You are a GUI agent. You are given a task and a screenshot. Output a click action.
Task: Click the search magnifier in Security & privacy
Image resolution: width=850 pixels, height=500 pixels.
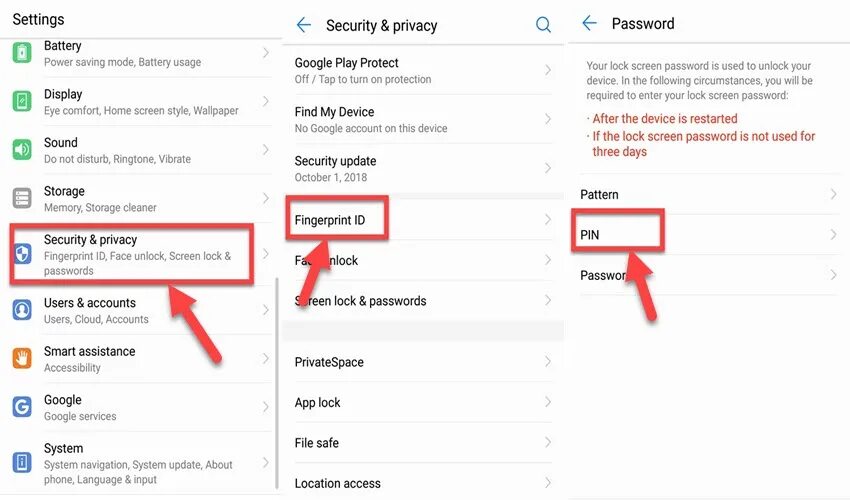[x=543, y=25]
